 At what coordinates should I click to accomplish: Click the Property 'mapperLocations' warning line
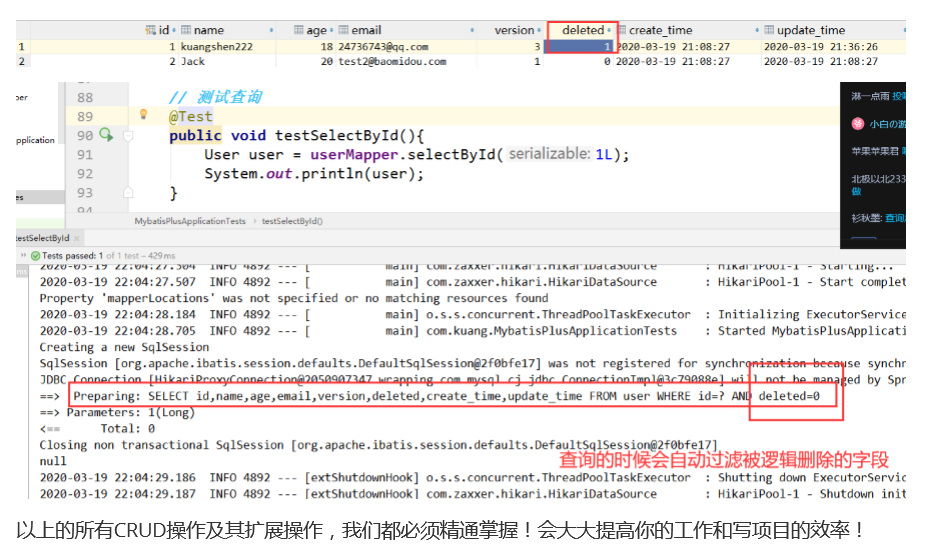293,298
